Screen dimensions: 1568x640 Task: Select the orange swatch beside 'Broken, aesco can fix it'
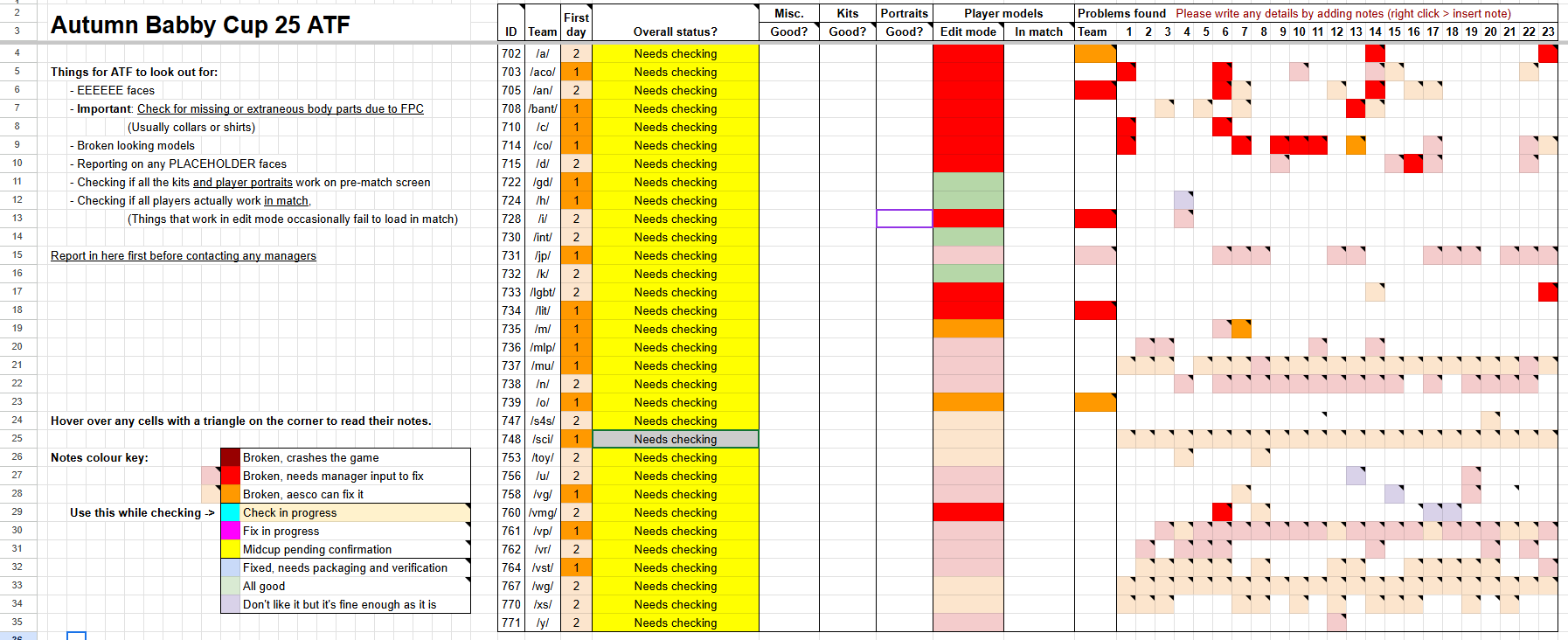231,494
